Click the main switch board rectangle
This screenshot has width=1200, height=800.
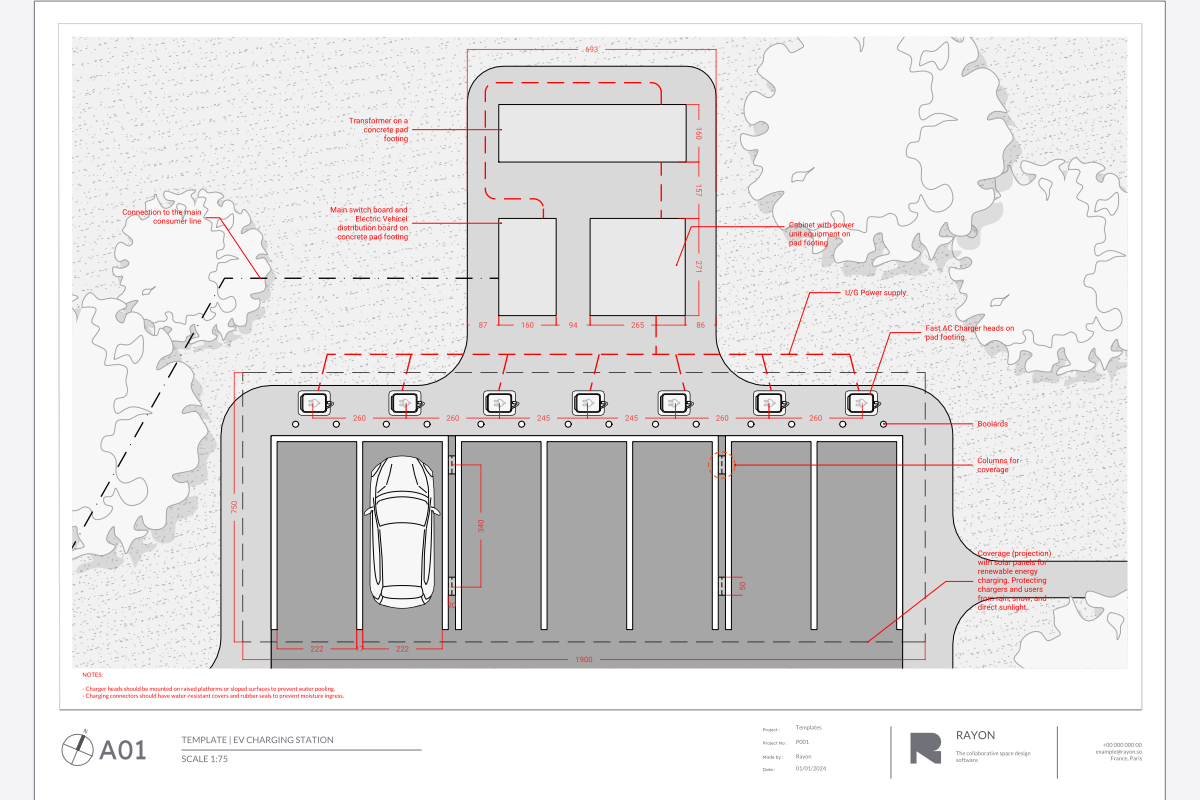527,265
